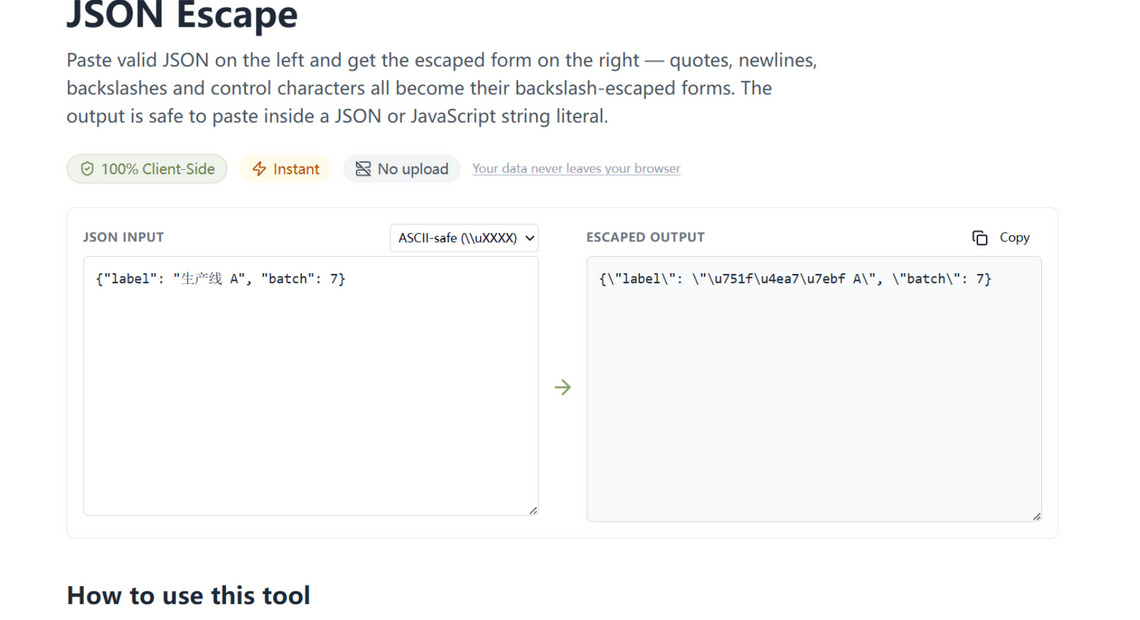This screenshot has height=620, width=1140.
Task: Open the 'Your data never leaves your browser' link
Action: pos(576,169)
